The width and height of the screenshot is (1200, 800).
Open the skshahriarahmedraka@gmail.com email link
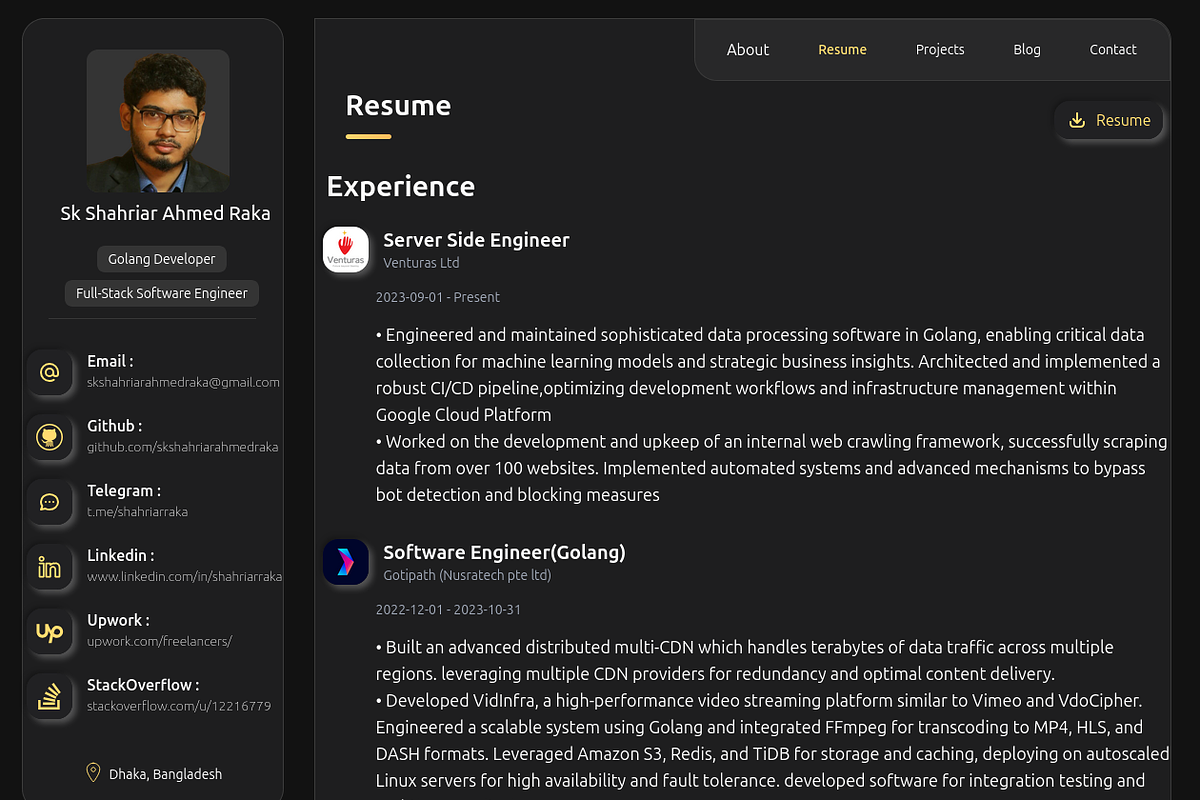[x=183, y=382]
